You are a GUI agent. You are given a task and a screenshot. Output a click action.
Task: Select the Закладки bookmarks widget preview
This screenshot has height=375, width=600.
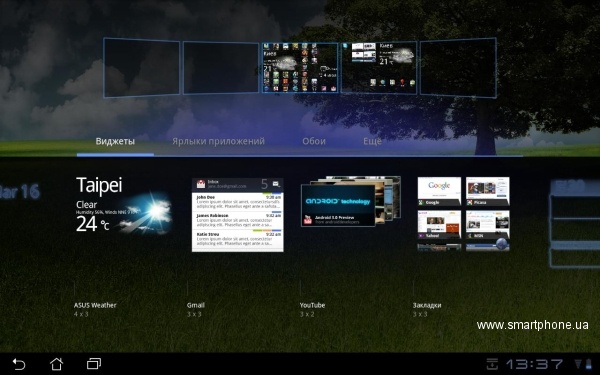point(463,214)
